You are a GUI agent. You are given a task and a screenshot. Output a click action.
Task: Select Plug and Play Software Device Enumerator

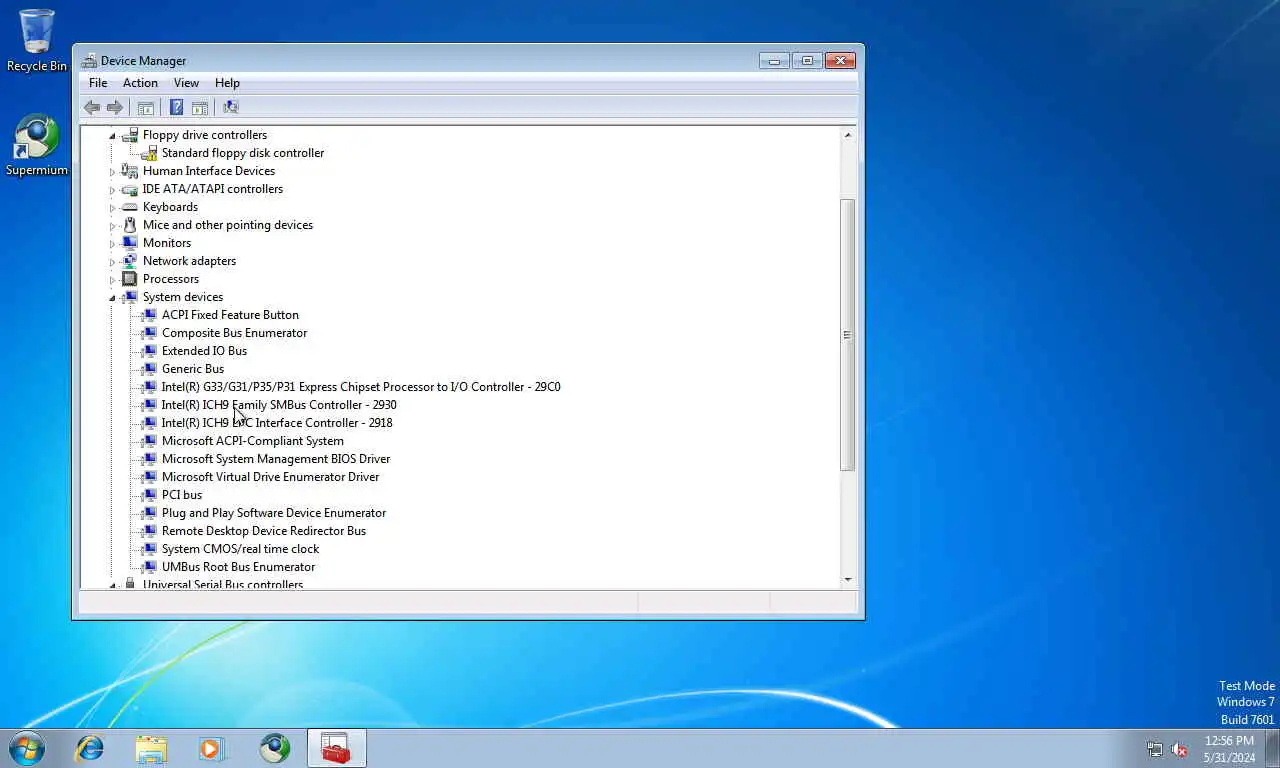point(274,513)
